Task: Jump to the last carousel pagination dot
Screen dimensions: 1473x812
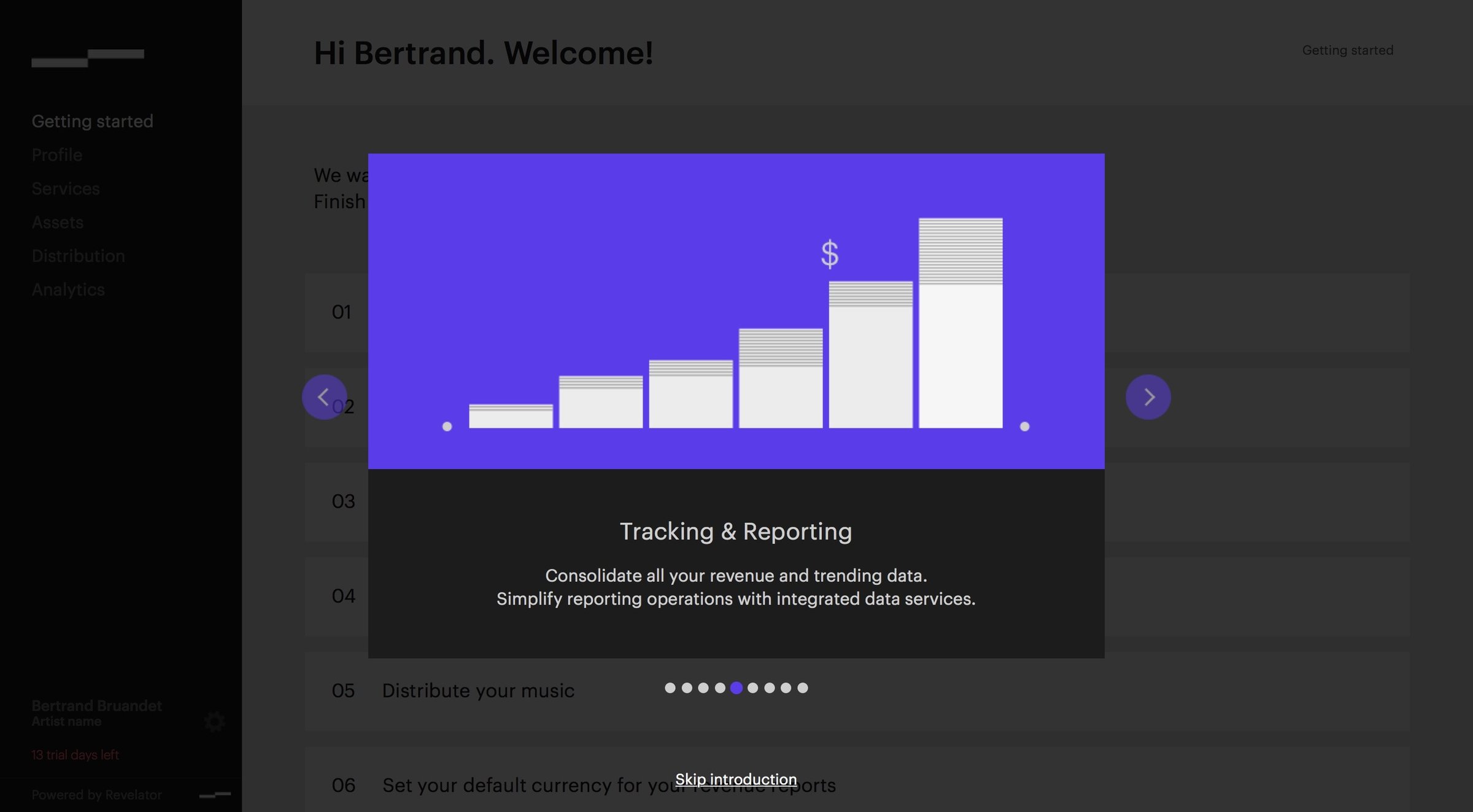Action: [x=803, y=688]
